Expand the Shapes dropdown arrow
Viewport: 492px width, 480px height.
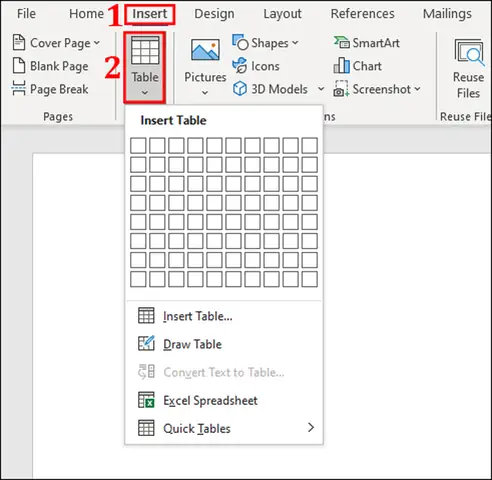tap(295, 43)
